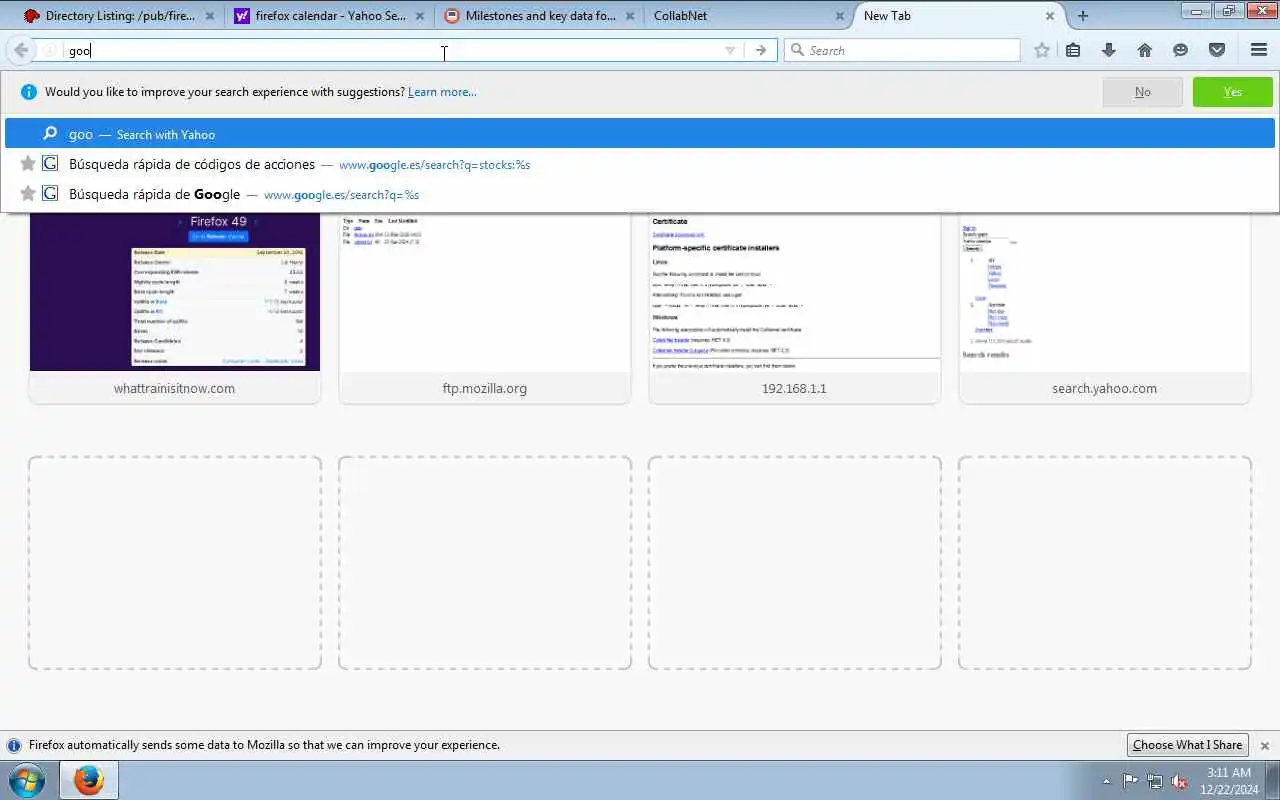
Task: Click the network tray icon
Action: tap(1155, 781)
